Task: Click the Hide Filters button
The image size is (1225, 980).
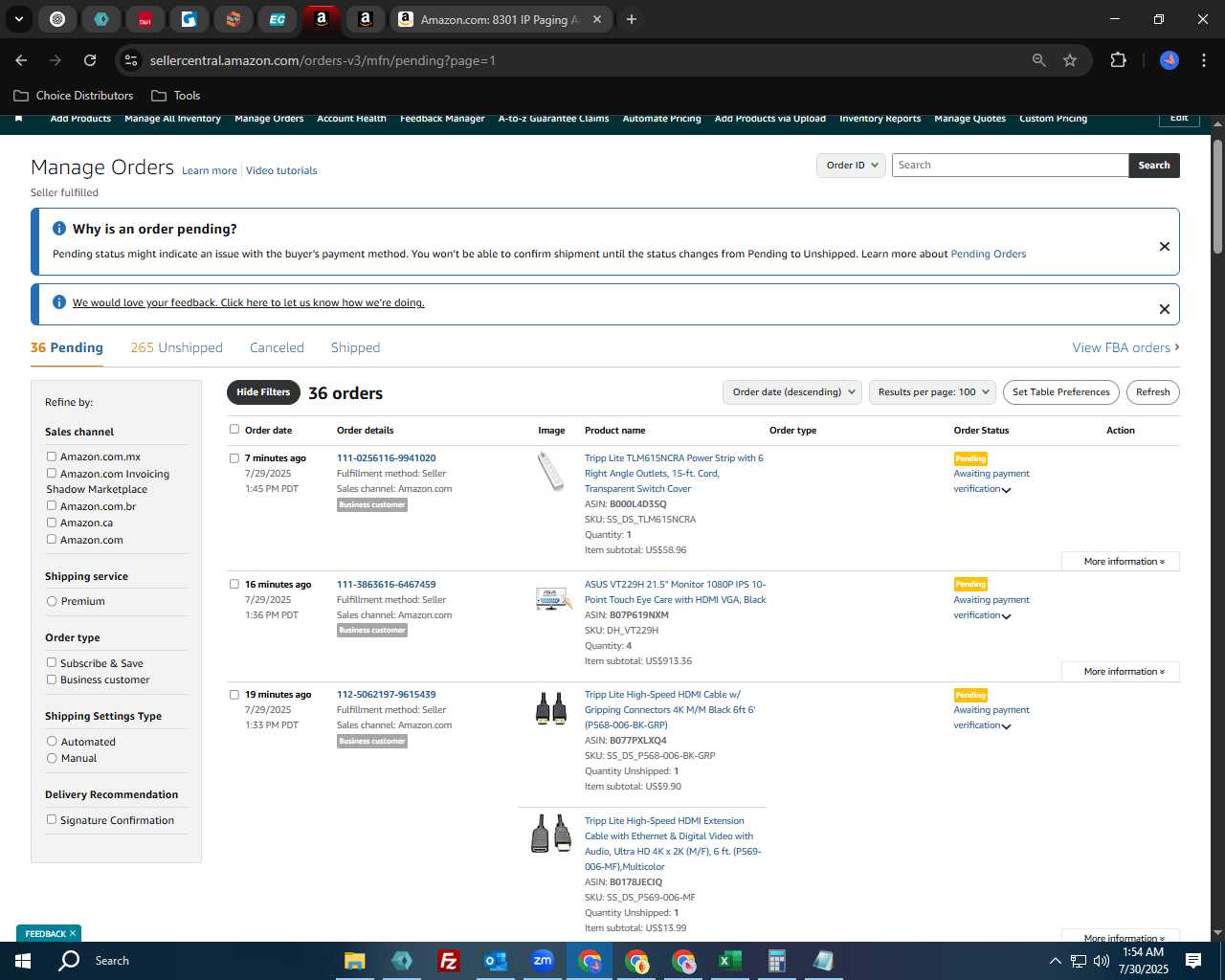Action: (263, 392)
